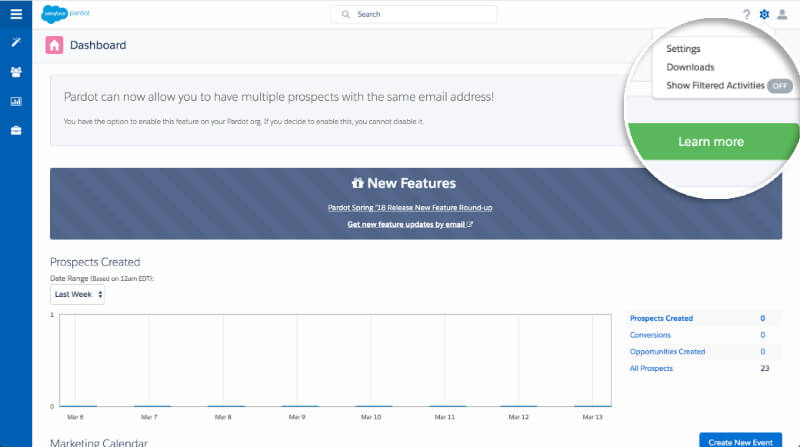Select Downloads from the gear menu

690,67
